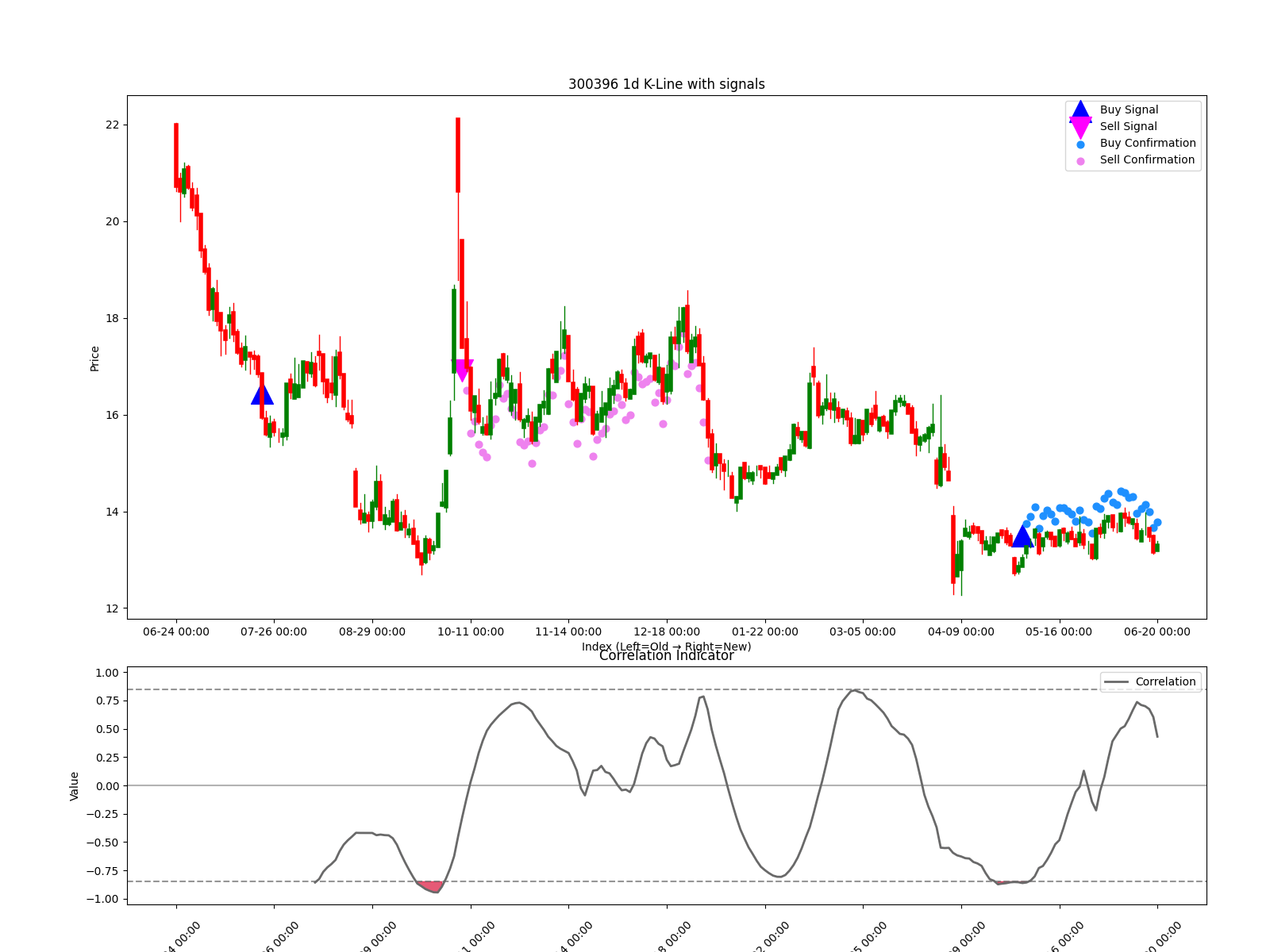Click the correlation tick label '1.00'
This screenshot has width=1270, height=952.
point(106,673)
